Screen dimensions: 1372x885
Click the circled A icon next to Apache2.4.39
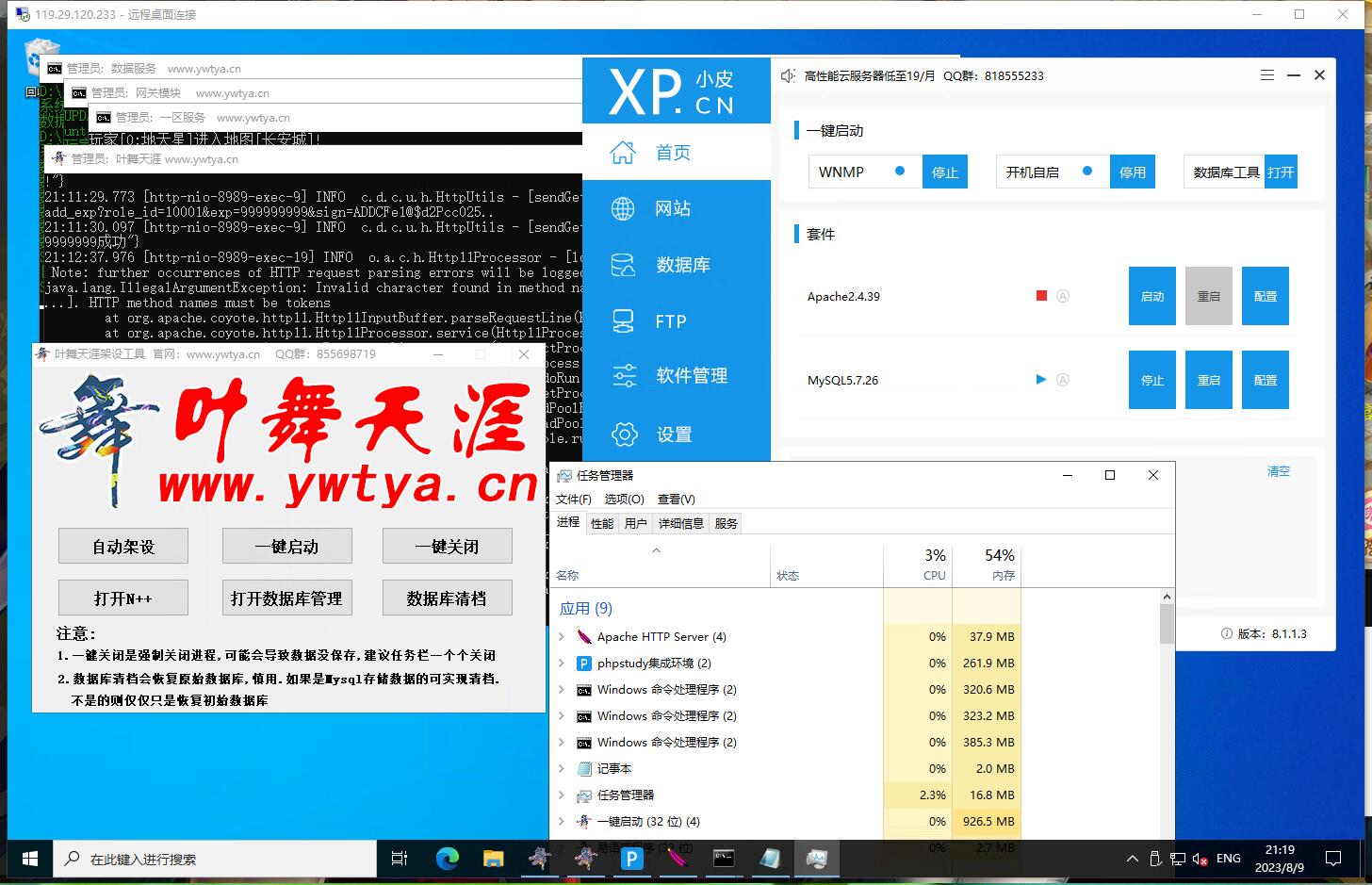point(1063,296)
